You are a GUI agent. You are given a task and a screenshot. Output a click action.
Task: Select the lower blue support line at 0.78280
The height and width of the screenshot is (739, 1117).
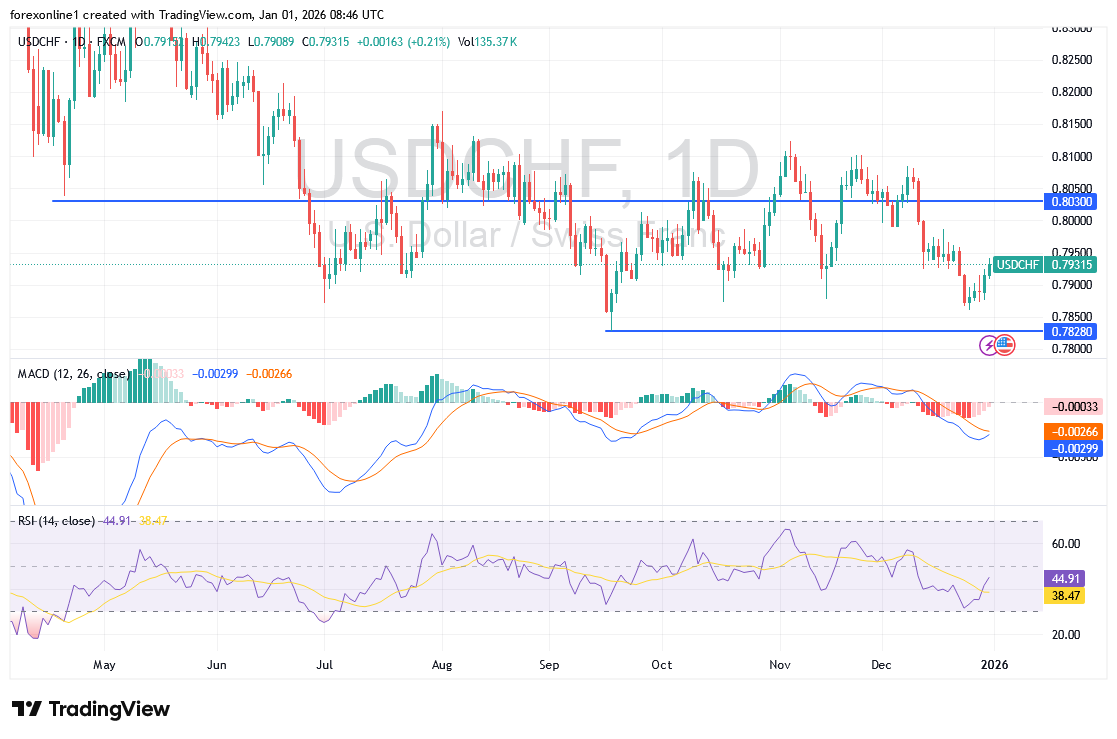(x=800, y=331)
